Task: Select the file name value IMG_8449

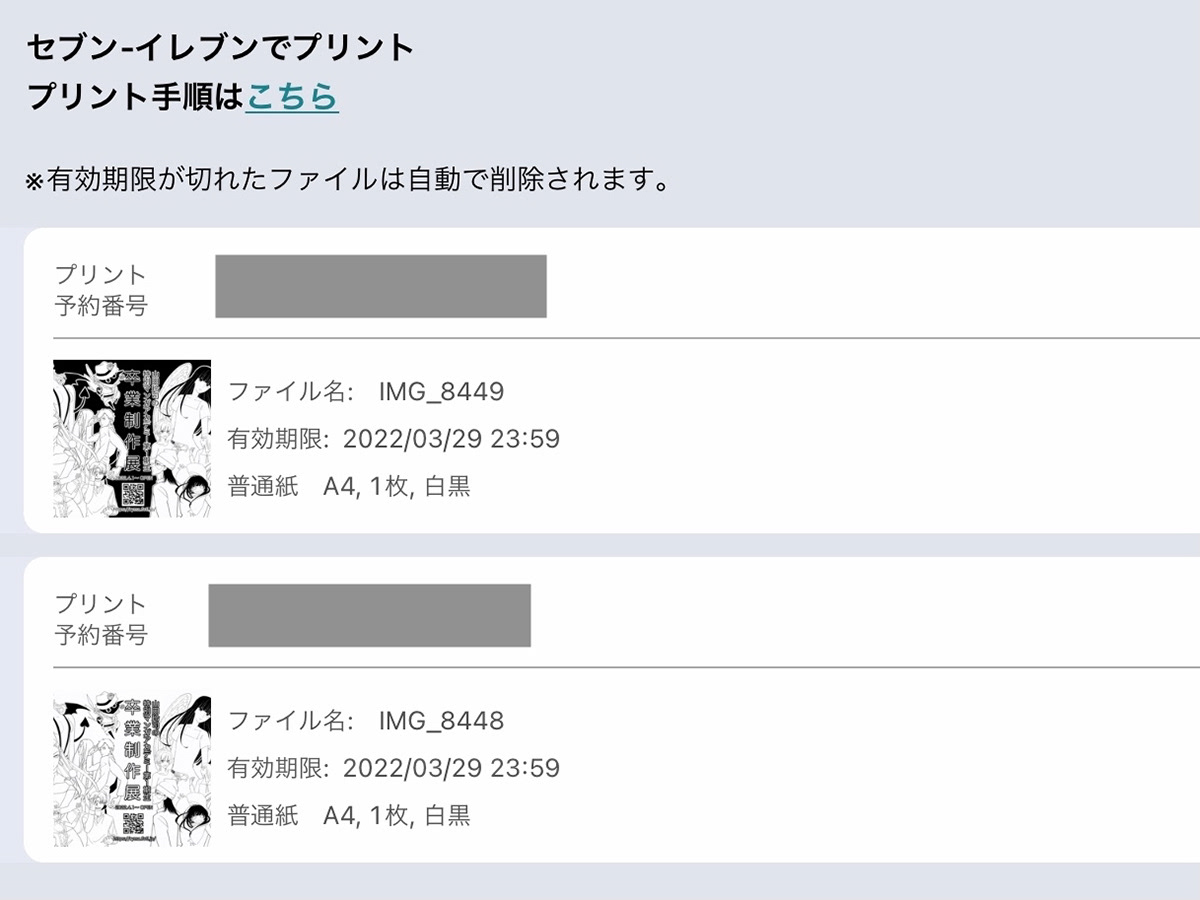Action: [x=441, y=391]
